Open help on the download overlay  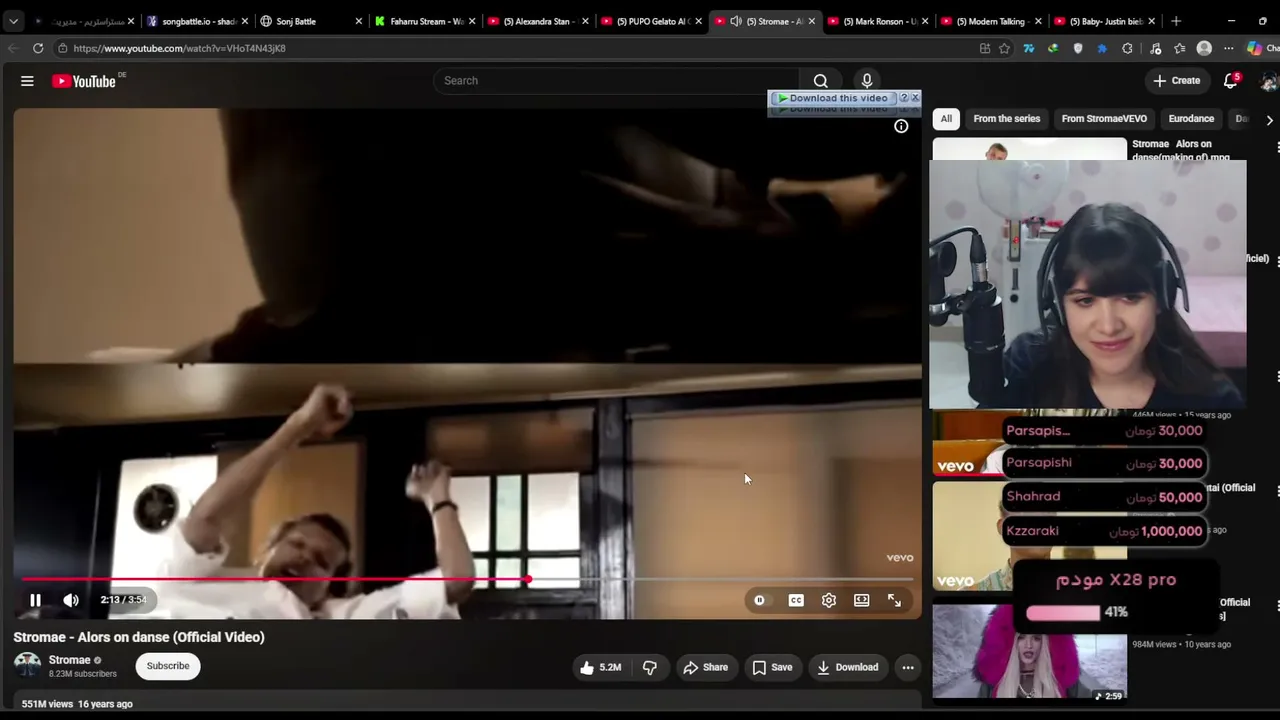(904, 98)
